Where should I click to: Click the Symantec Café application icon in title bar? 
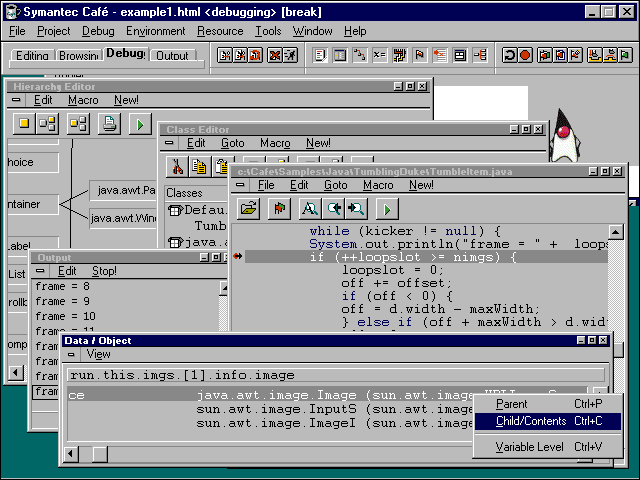click(13, 12)
